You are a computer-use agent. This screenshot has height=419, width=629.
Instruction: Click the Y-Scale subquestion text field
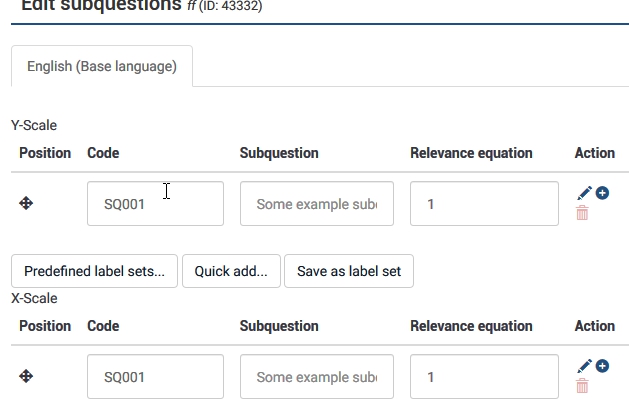click(316, 204)
